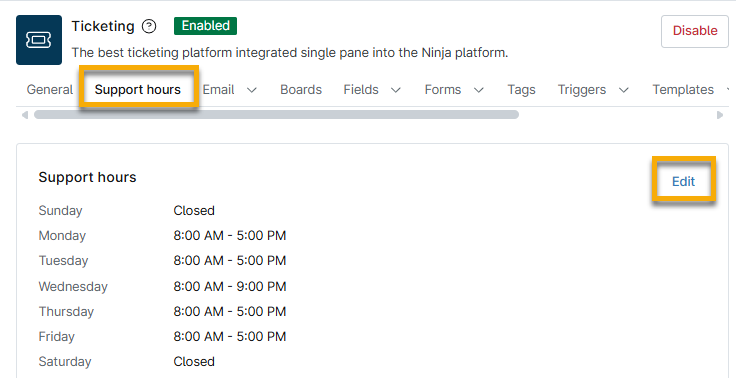Click the Ticketing title text

[x=103, y=26]
